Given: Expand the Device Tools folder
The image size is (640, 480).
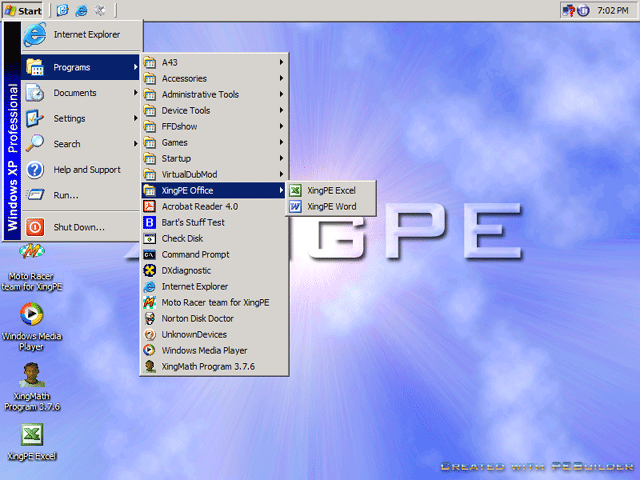Looking at the screenshot, I should (x=213, y=111).
